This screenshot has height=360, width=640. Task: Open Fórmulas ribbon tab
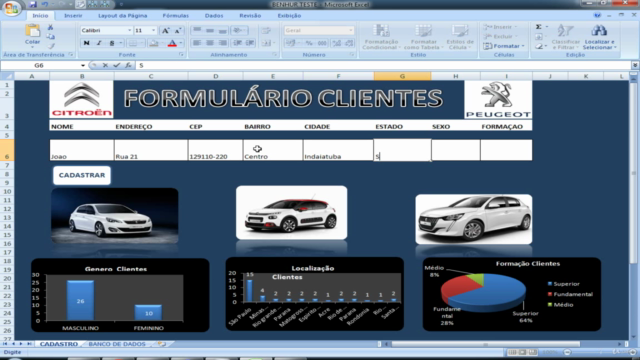tap(176, 16)
